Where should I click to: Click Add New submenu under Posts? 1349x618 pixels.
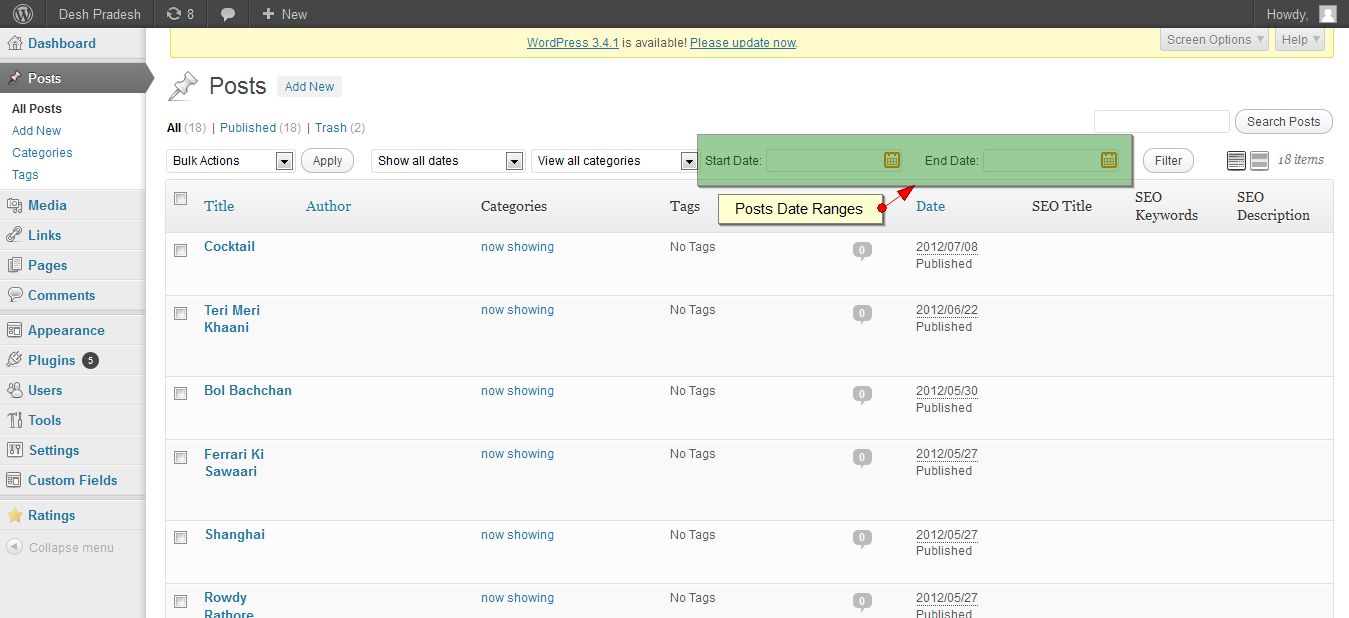(36, 131)
